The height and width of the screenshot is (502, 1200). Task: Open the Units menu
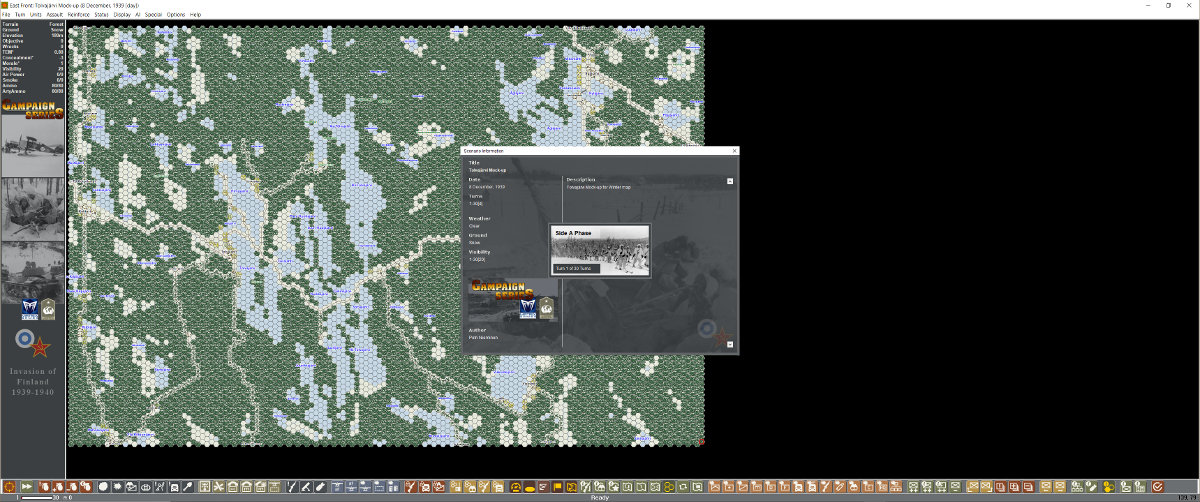(36, 15)
